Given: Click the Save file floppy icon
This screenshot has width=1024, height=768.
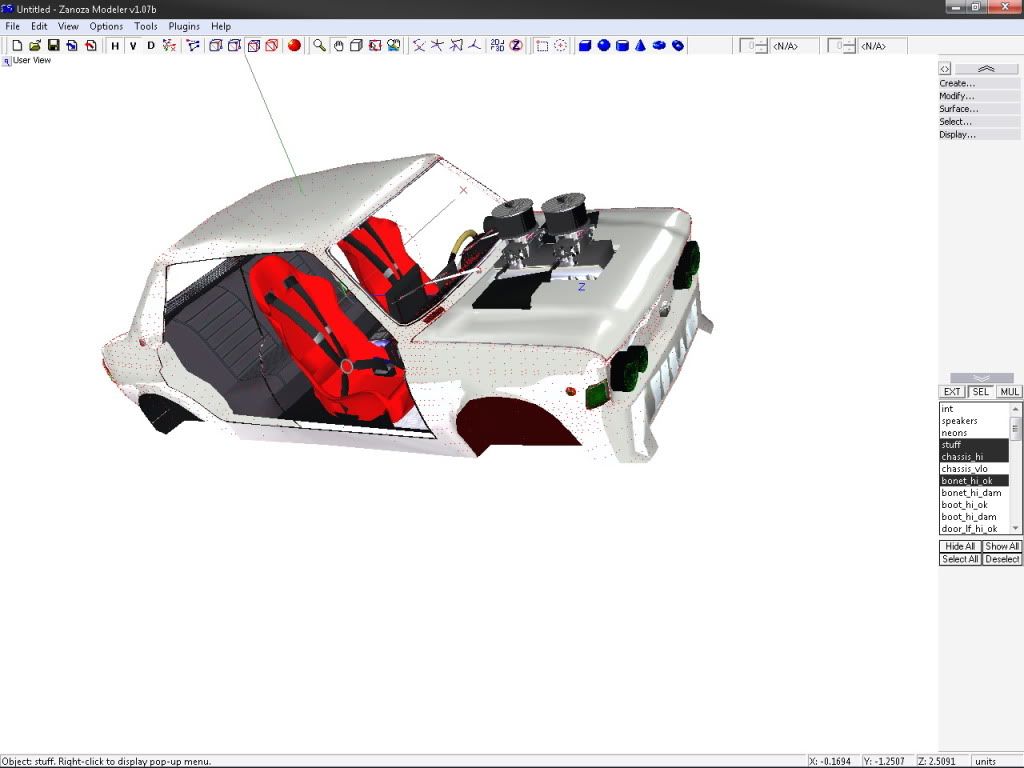Looking at the screenshot, I should click(53, 45).
